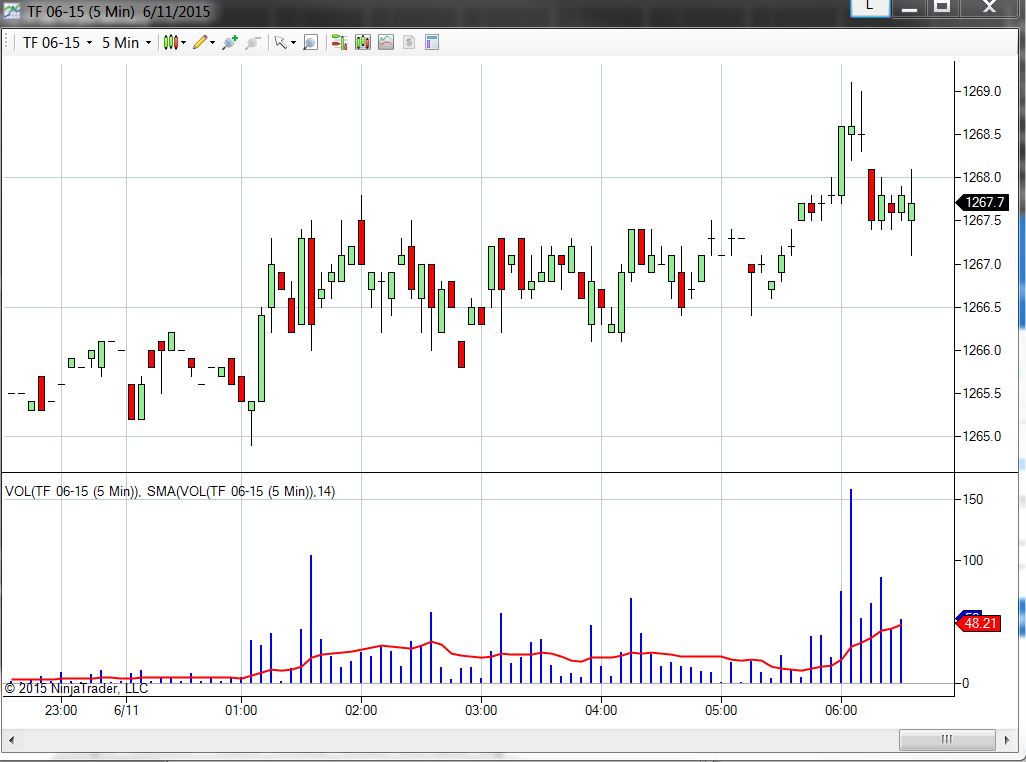The width and height of the screenshot is (1026, 762).
Task: Click the 150 volume axis label
Action: point(972,499)
